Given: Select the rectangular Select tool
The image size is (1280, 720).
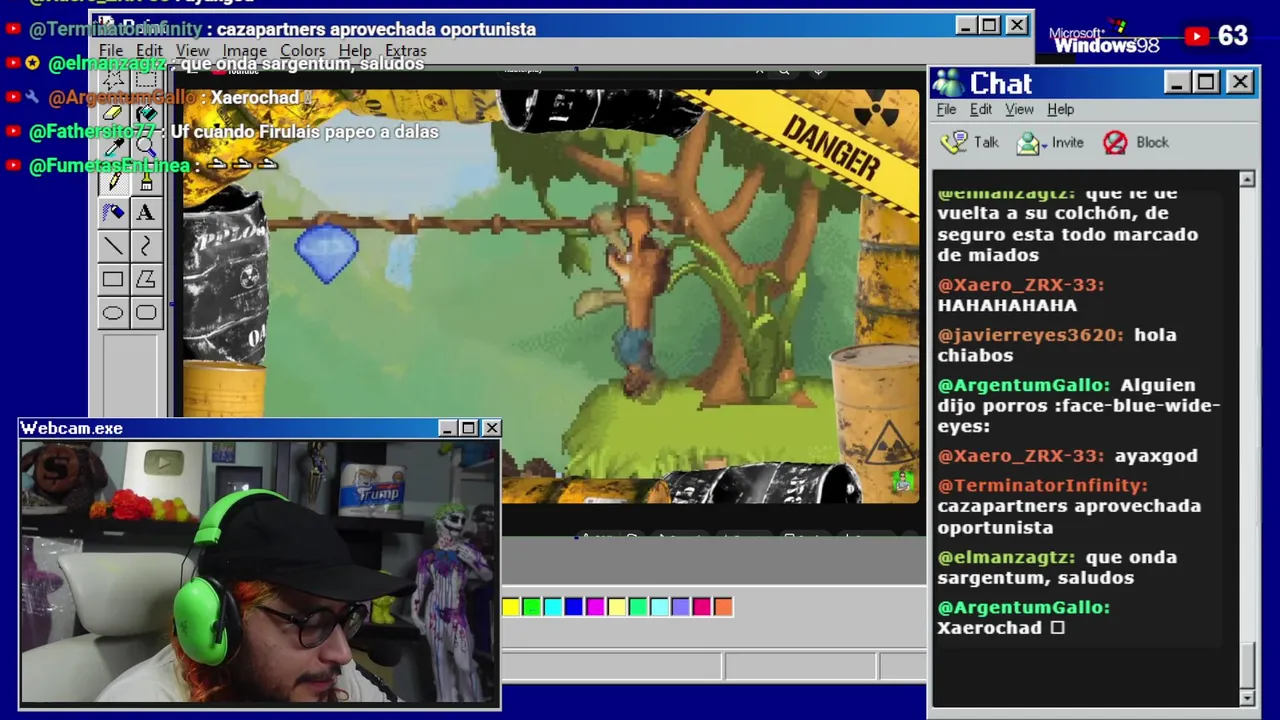Looking at the screenshot, I should coord(146,81).
